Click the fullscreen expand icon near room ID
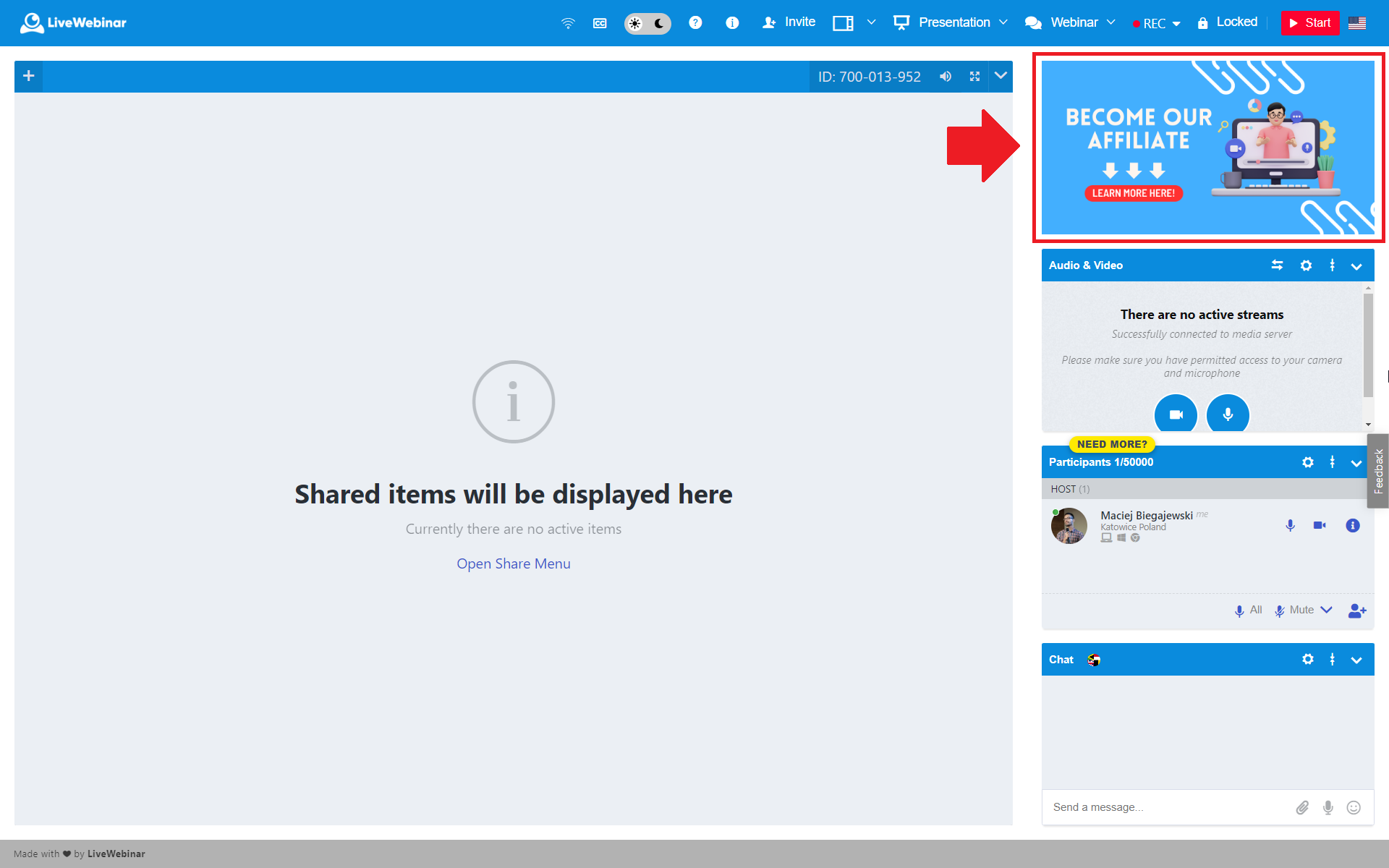This screenshot has height=868, width=1389. coord(974,77)
